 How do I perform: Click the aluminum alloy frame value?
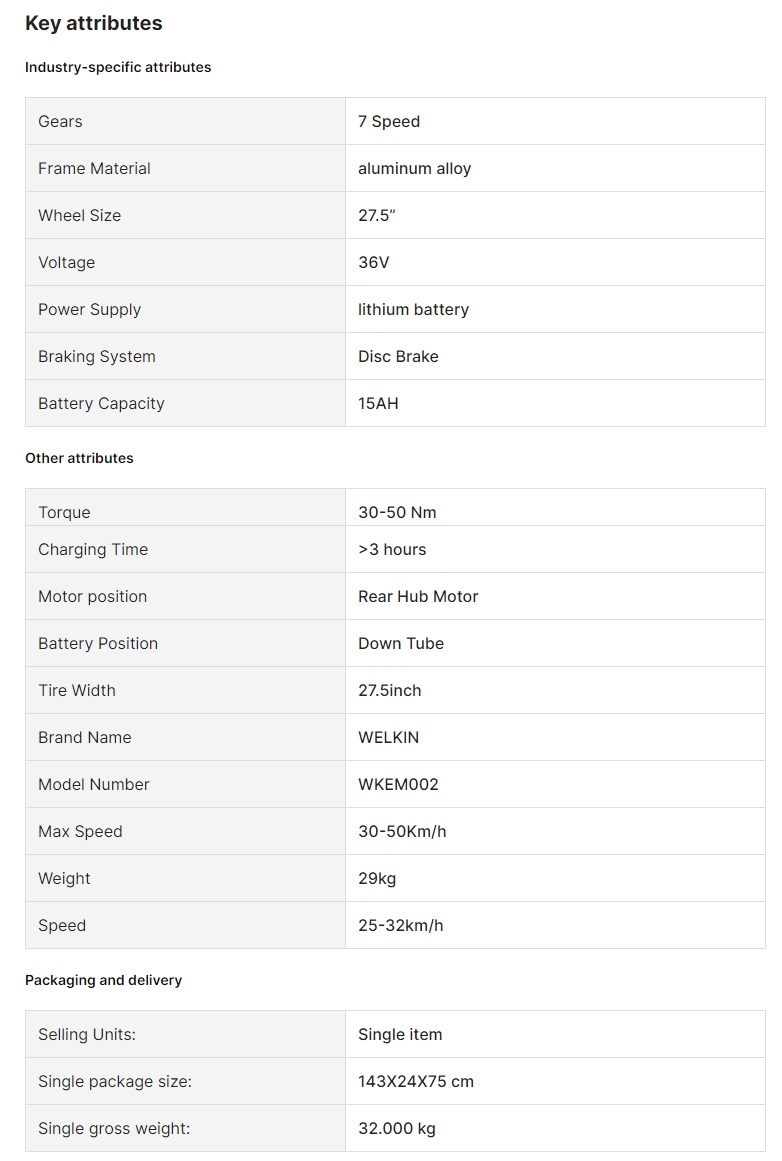pyautogui.click(x=414, y=168)
